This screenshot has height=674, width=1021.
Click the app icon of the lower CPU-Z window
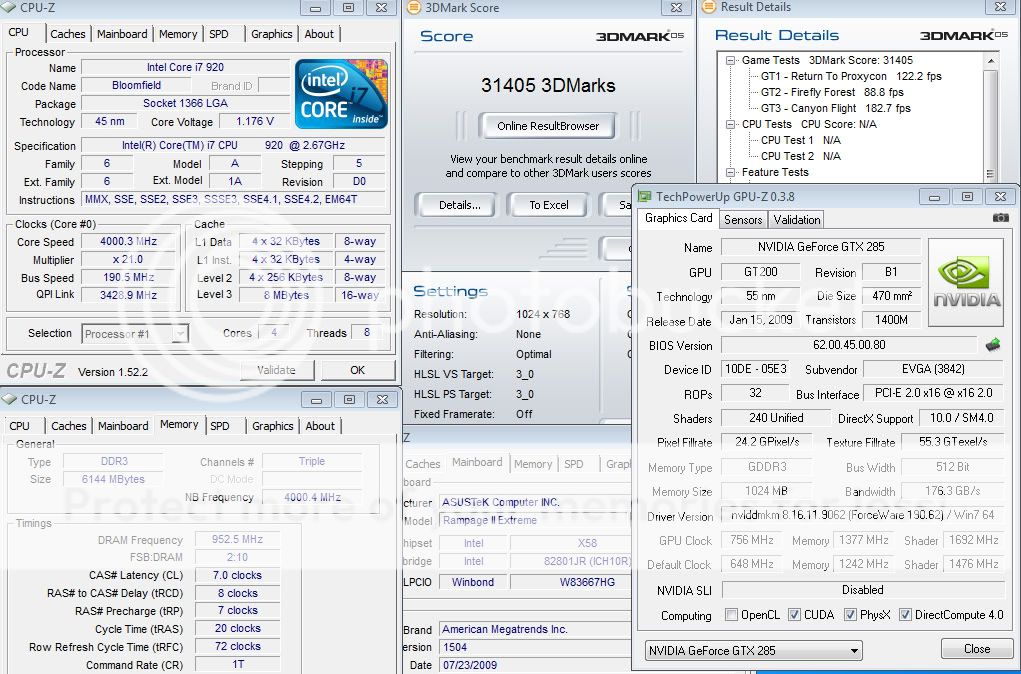pyautogui.click(x=10, y=399)
